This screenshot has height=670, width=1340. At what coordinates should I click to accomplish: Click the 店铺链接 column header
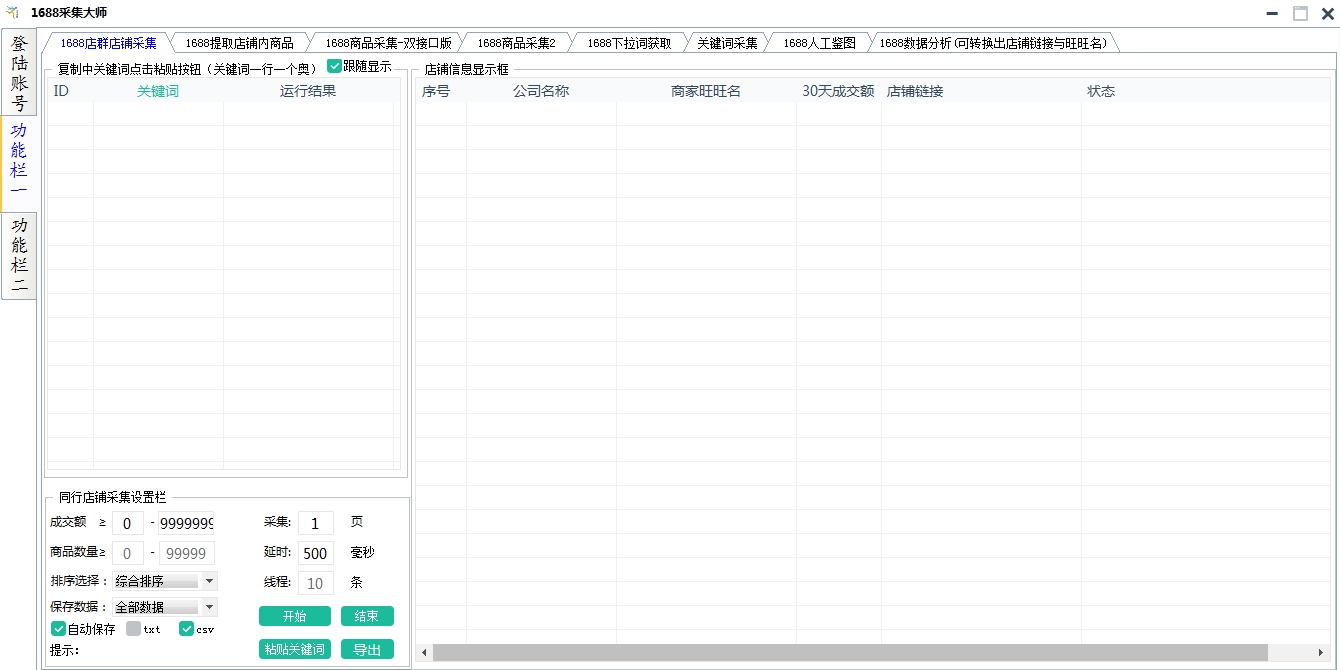tap(981, 91)
